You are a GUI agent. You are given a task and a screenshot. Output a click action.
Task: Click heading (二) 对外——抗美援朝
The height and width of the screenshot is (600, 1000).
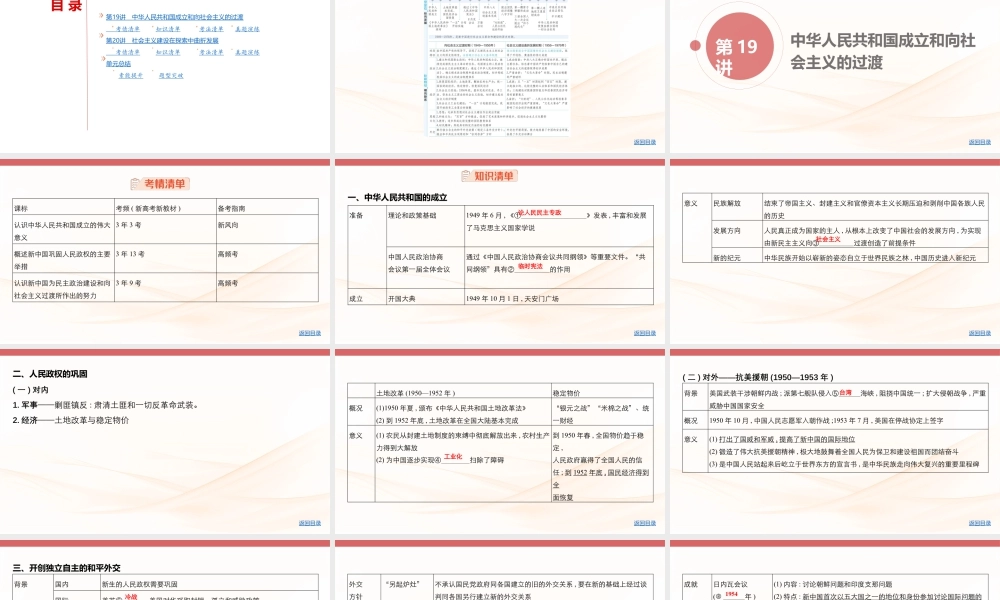(758, 377)
